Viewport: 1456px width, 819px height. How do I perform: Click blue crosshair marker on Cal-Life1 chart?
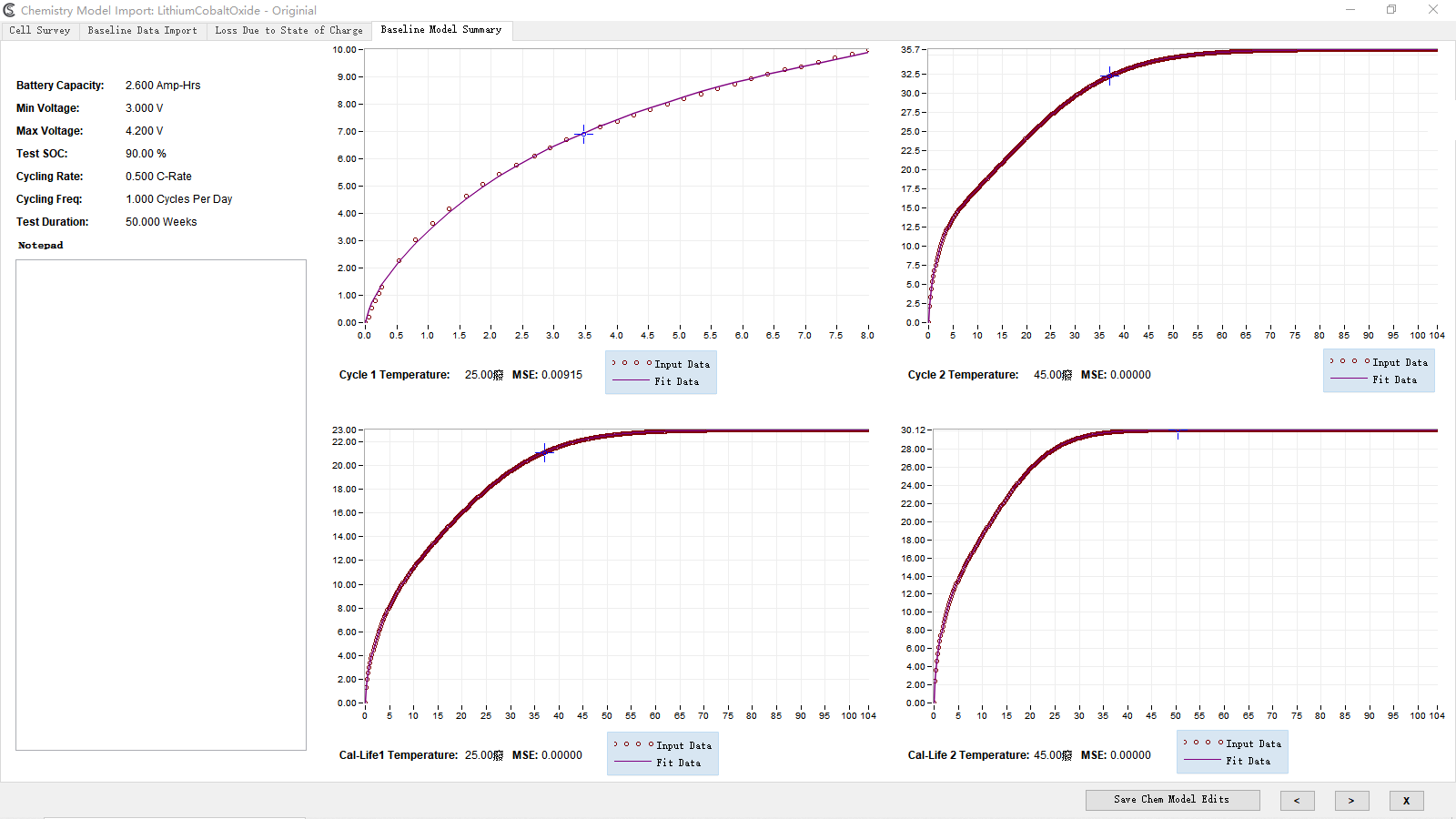click(x=544, y=452)
